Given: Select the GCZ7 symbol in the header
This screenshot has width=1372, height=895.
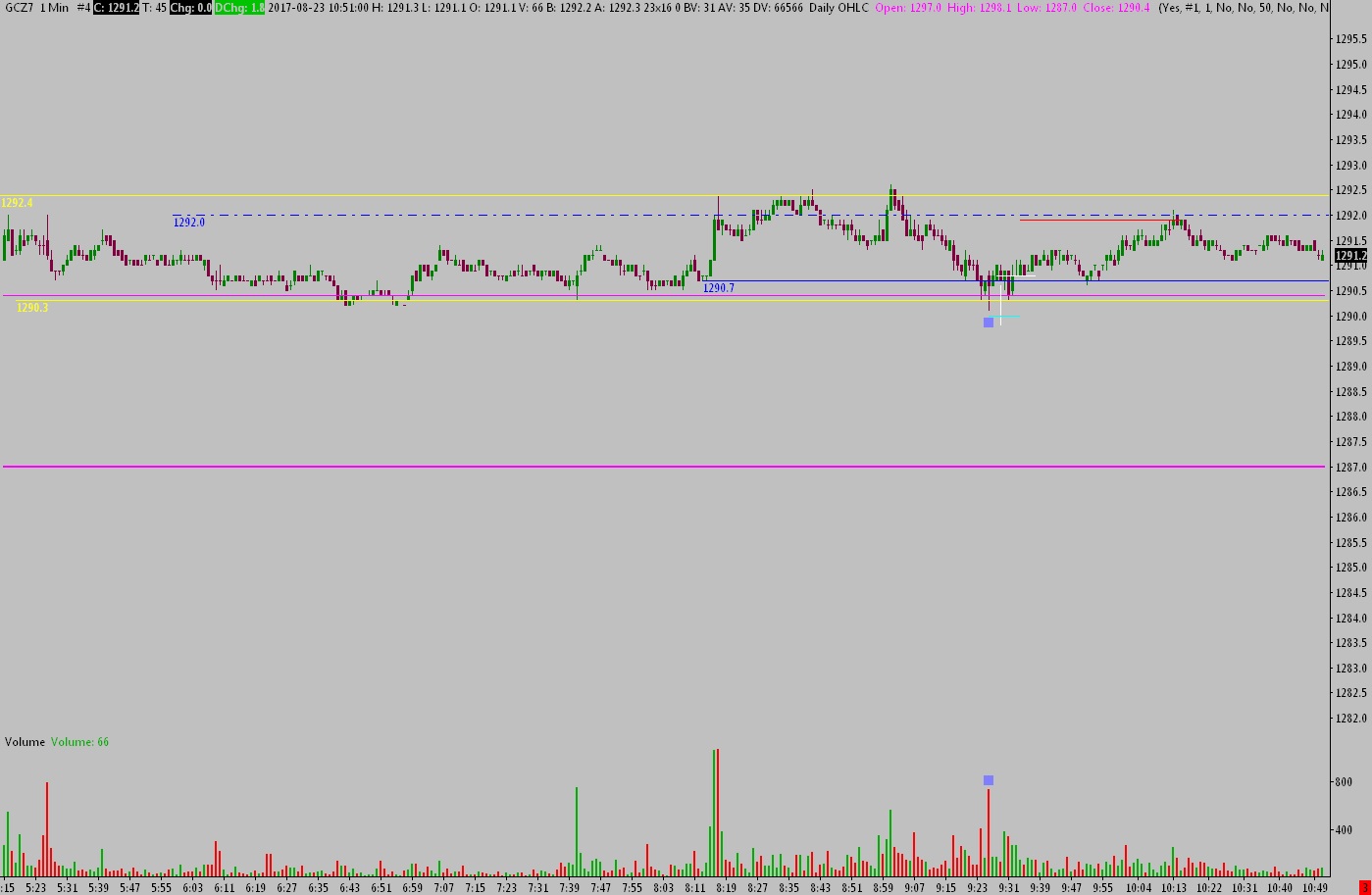Looking at the screenshot, I should tap(20, 8).
